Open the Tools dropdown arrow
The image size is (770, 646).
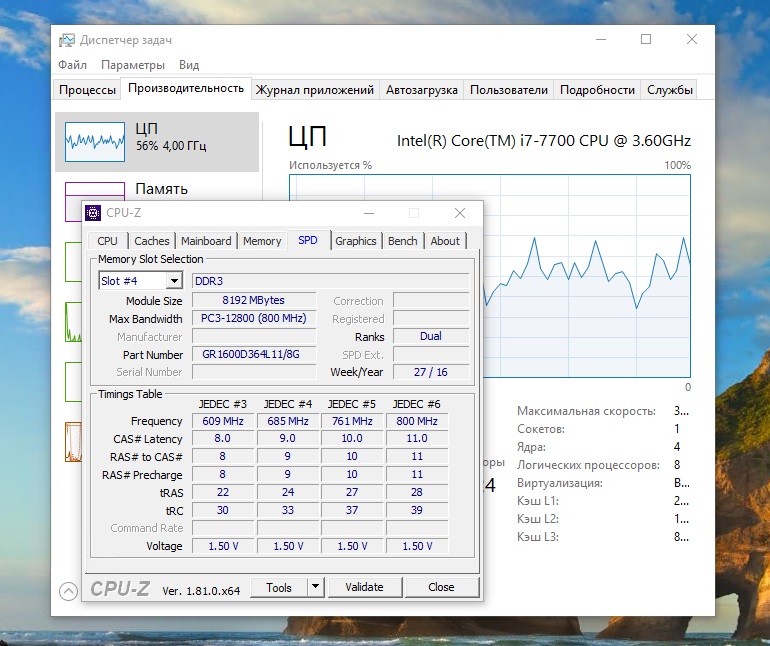(316, 587)
